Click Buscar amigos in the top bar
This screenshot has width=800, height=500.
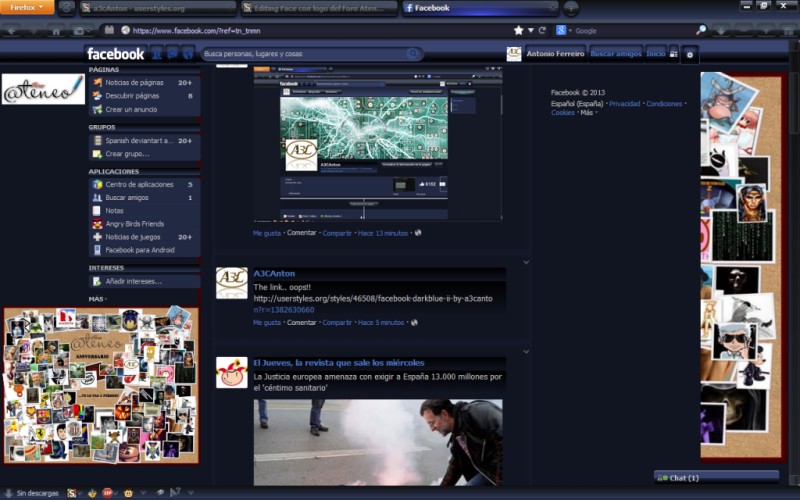coord(616,54)
